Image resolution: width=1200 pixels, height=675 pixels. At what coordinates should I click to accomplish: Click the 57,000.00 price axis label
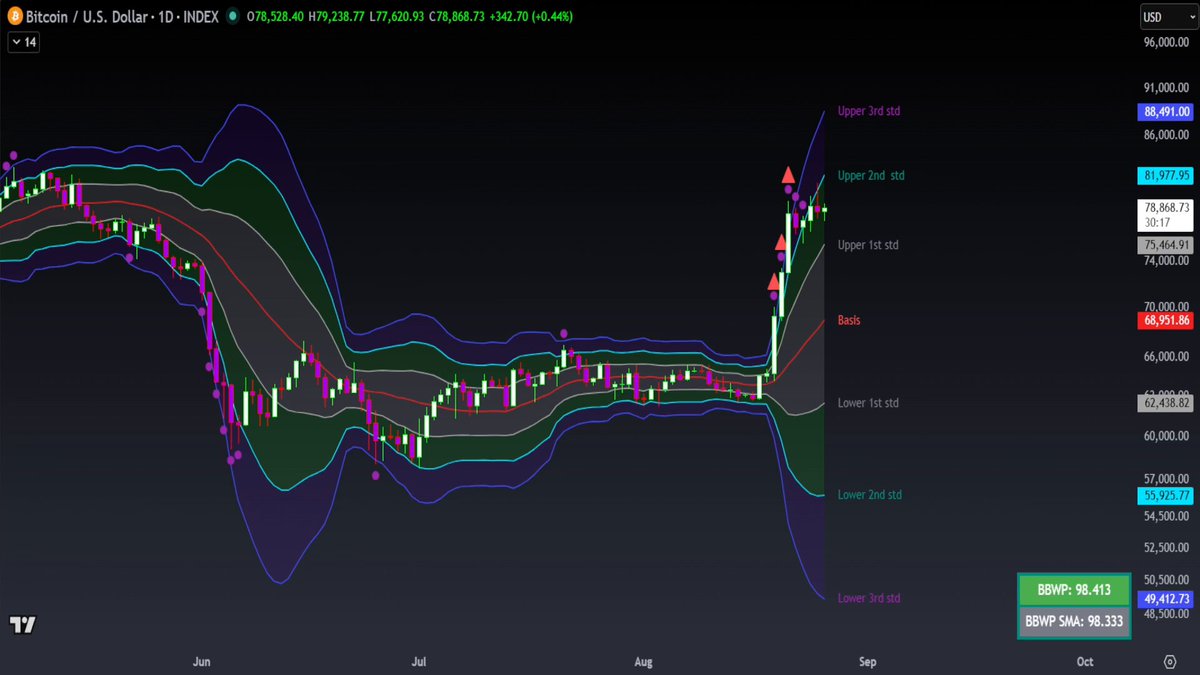tap(1168, 478)
